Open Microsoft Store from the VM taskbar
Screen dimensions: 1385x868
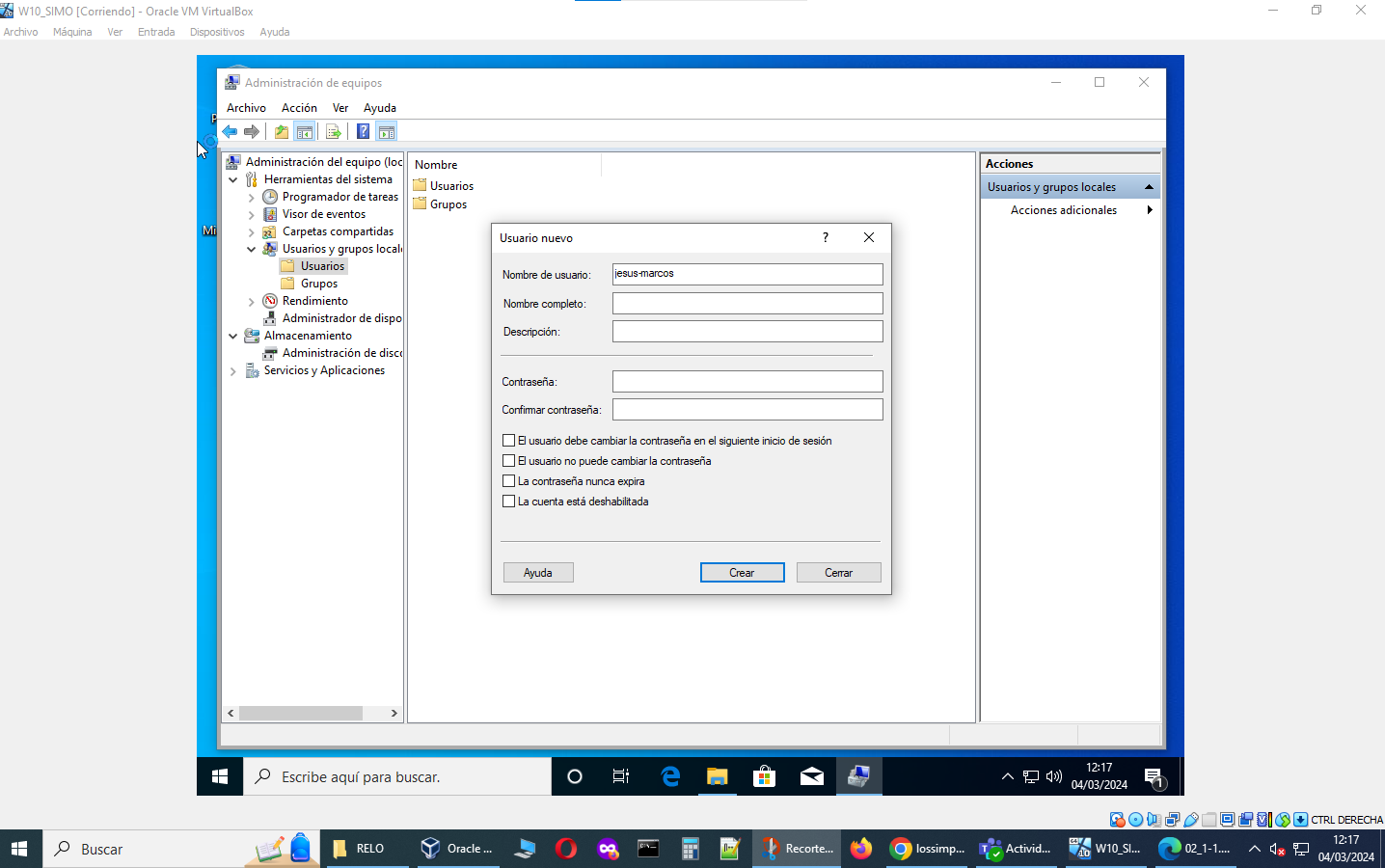[764, 776]
